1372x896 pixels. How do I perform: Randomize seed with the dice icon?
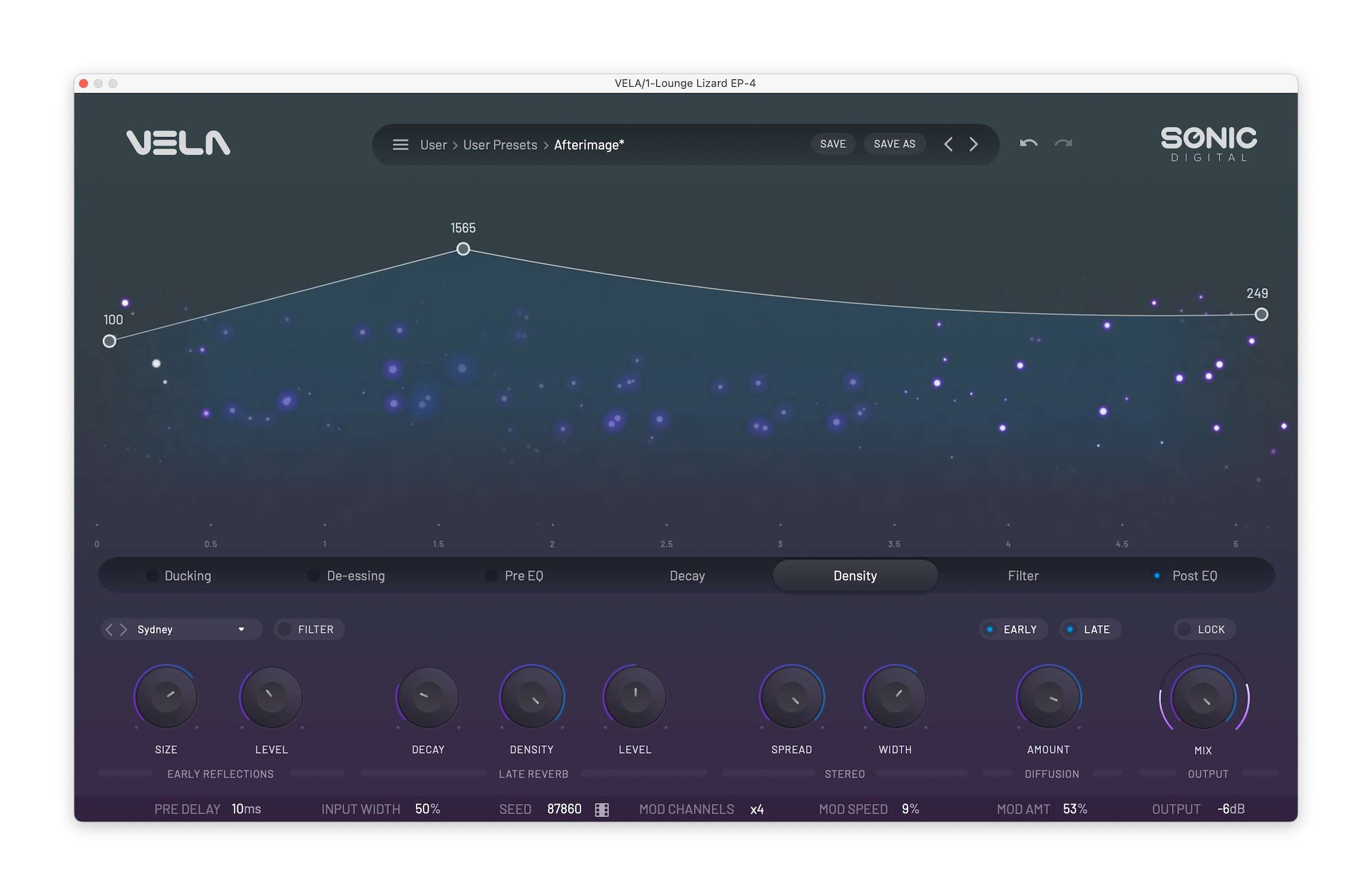(602, 810)
